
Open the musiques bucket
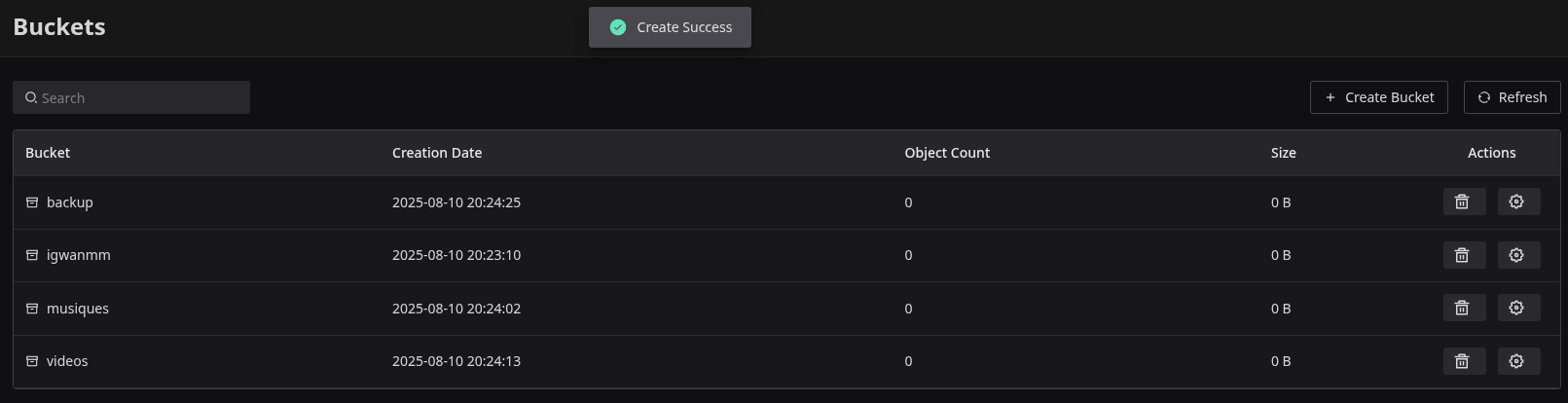click(x=78, y=309)
